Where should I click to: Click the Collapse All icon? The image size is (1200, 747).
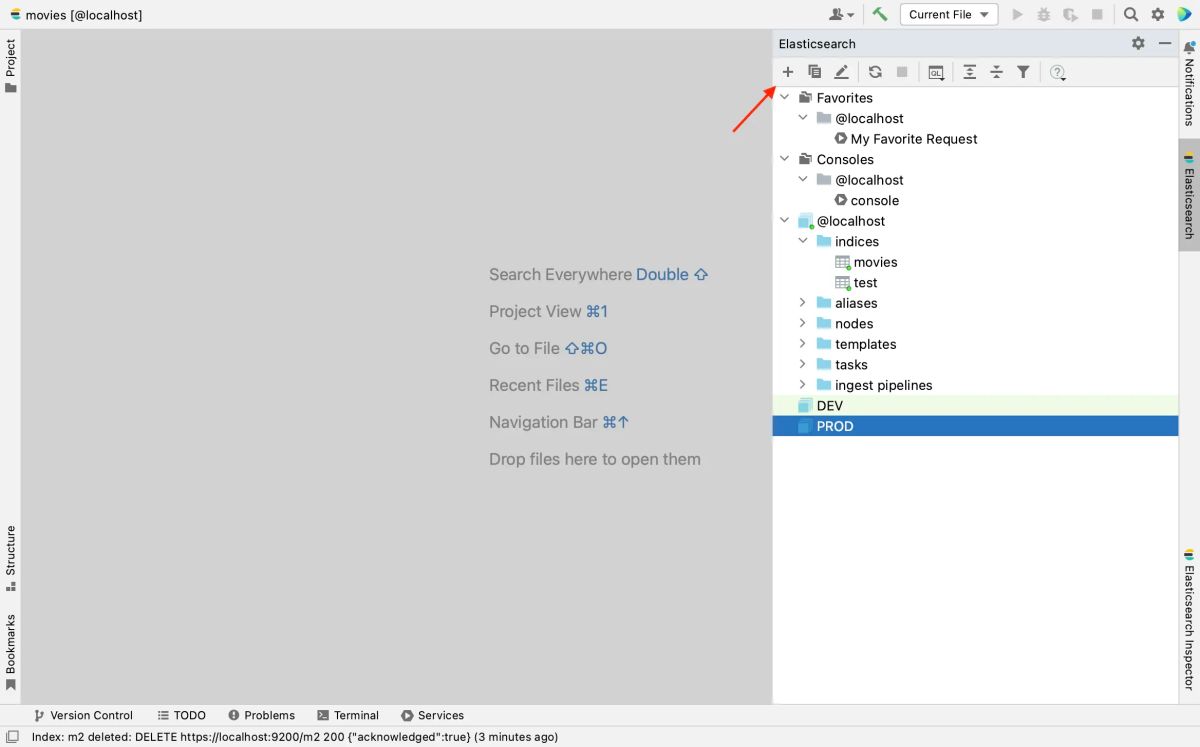[997, 72]
